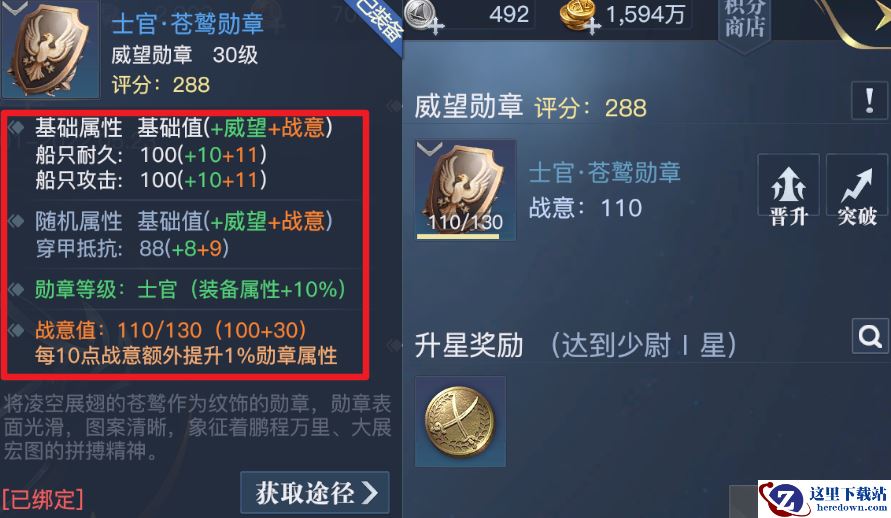This screenshot has width=891, height=518.
Task: Click the 获取途径 button
Action: (x=315, y=492)
